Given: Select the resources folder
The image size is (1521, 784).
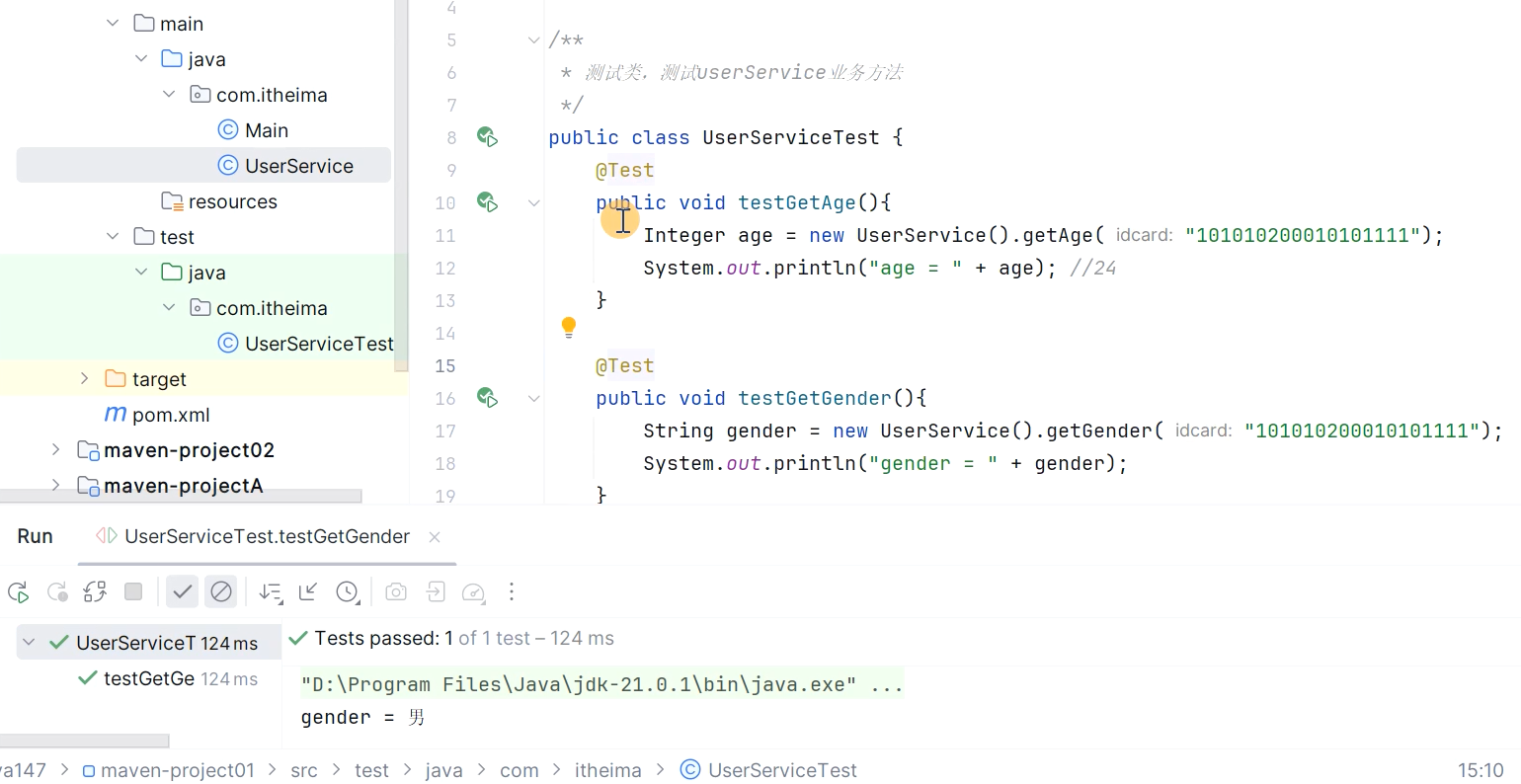Looking at the screenshot, I should tap(219, 201).
